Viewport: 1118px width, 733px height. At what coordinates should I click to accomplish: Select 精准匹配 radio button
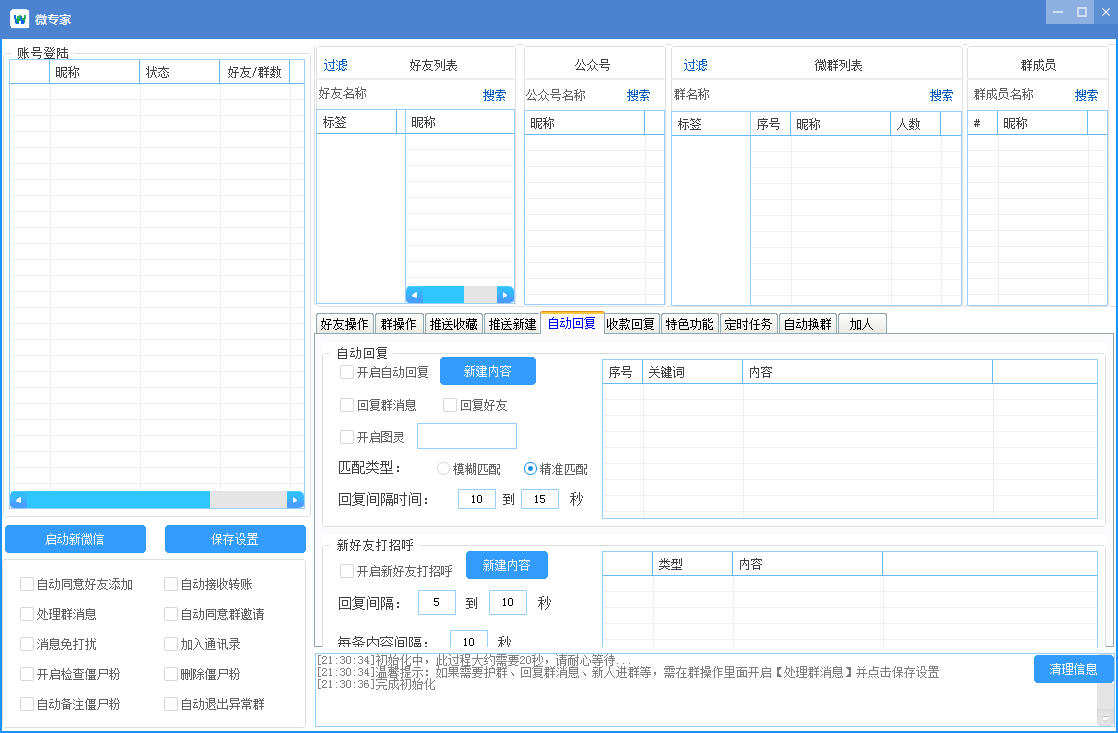(x=530, y=468)
